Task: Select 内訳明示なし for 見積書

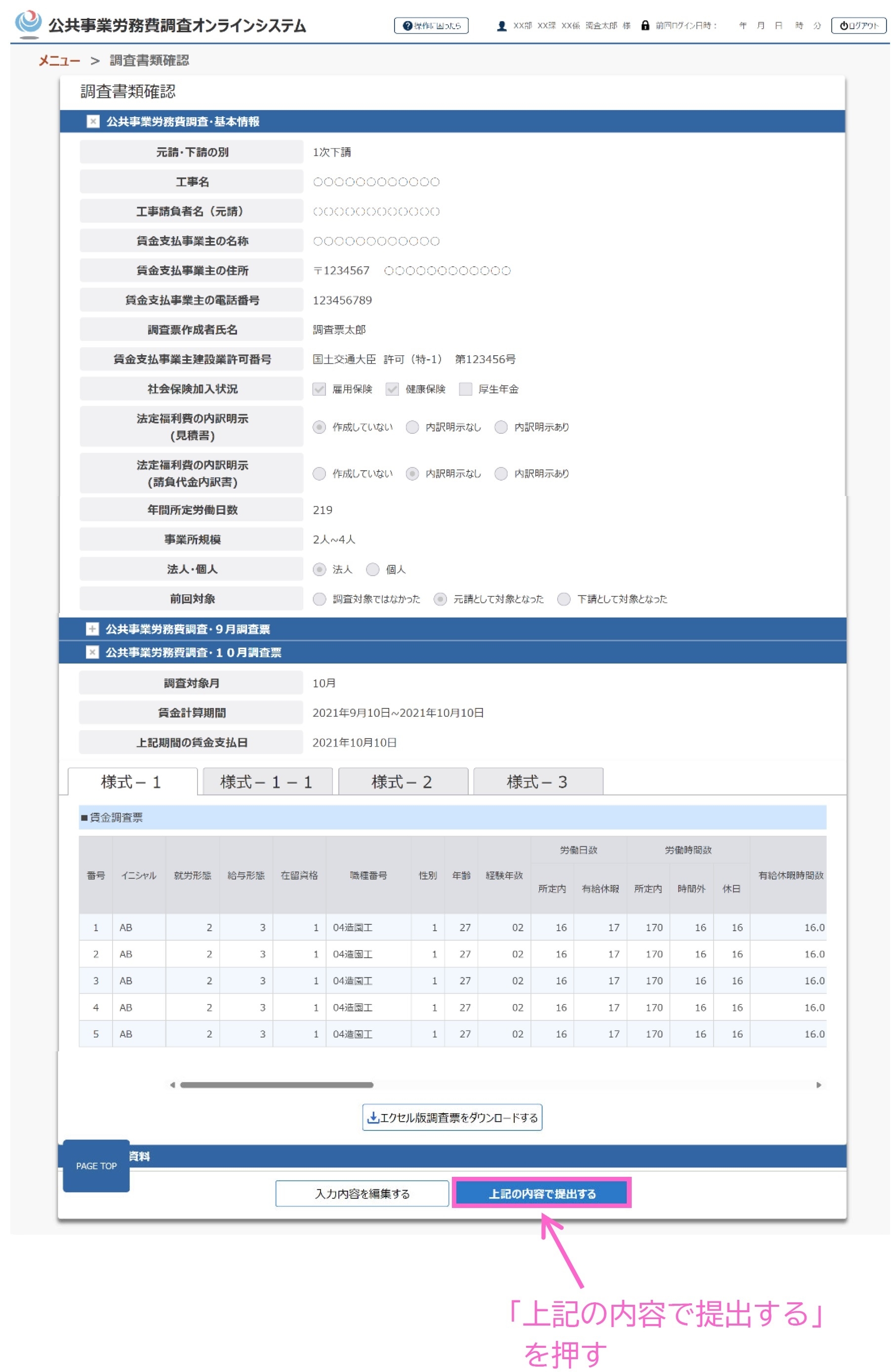Action: click(412, 426)
